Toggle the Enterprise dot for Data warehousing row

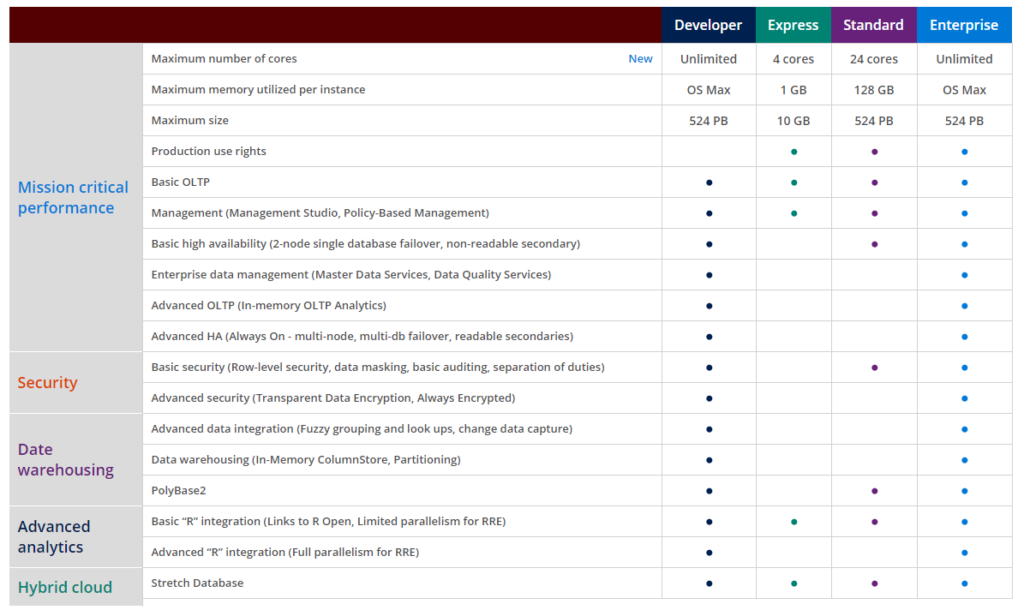[x=964, y=460]
